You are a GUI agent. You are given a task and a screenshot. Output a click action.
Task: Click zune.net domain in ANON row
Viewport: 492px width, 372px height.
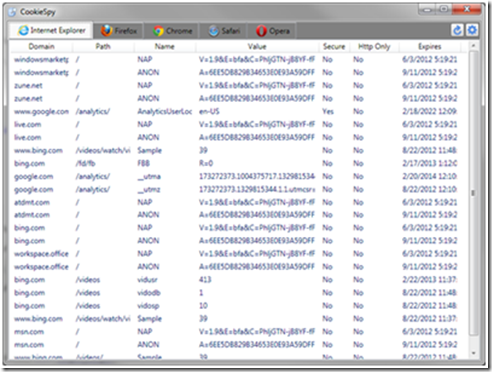[x=28, y=98]
